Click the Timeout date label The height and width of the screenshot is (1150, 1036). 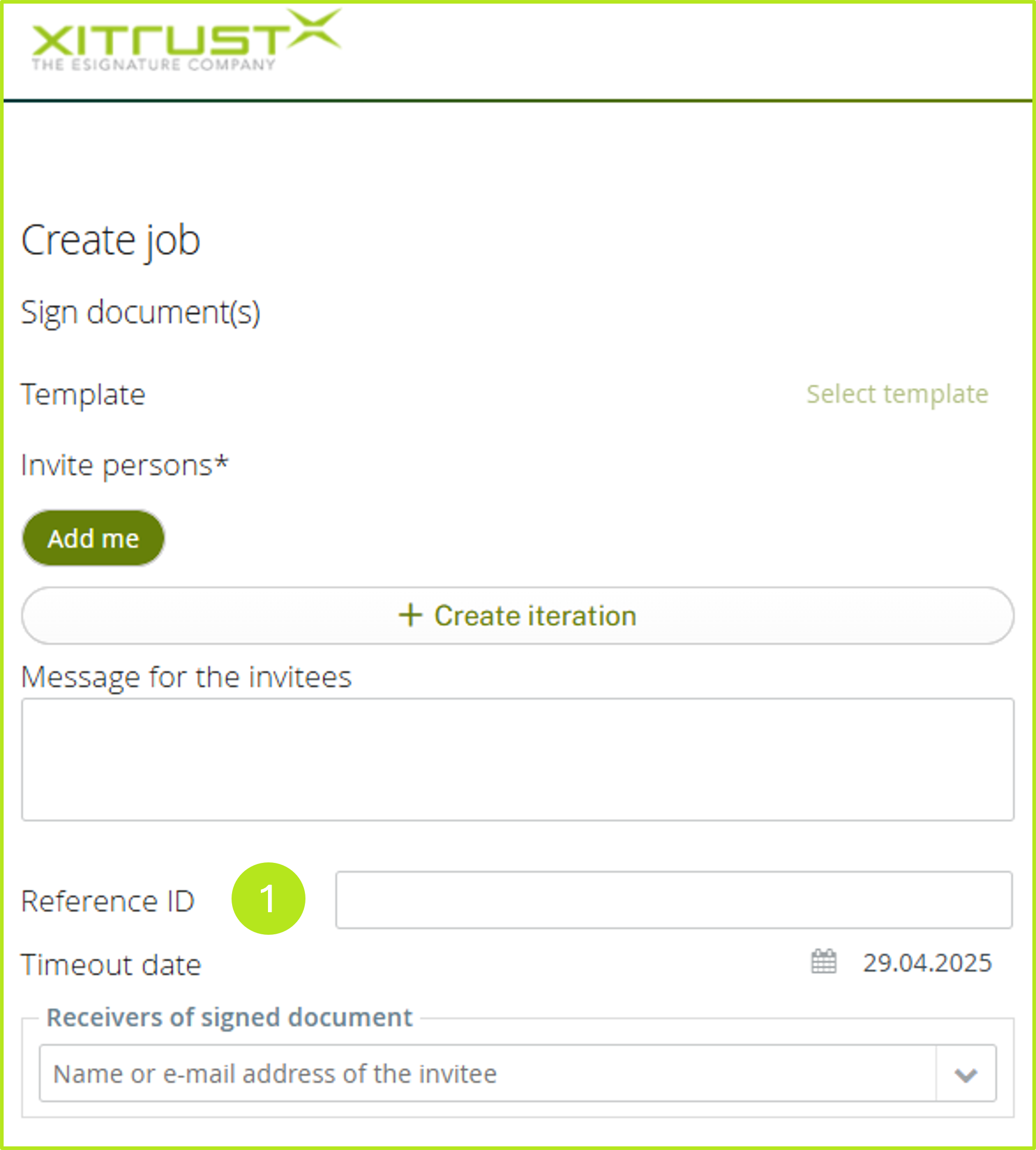click(x=111, y=964)
